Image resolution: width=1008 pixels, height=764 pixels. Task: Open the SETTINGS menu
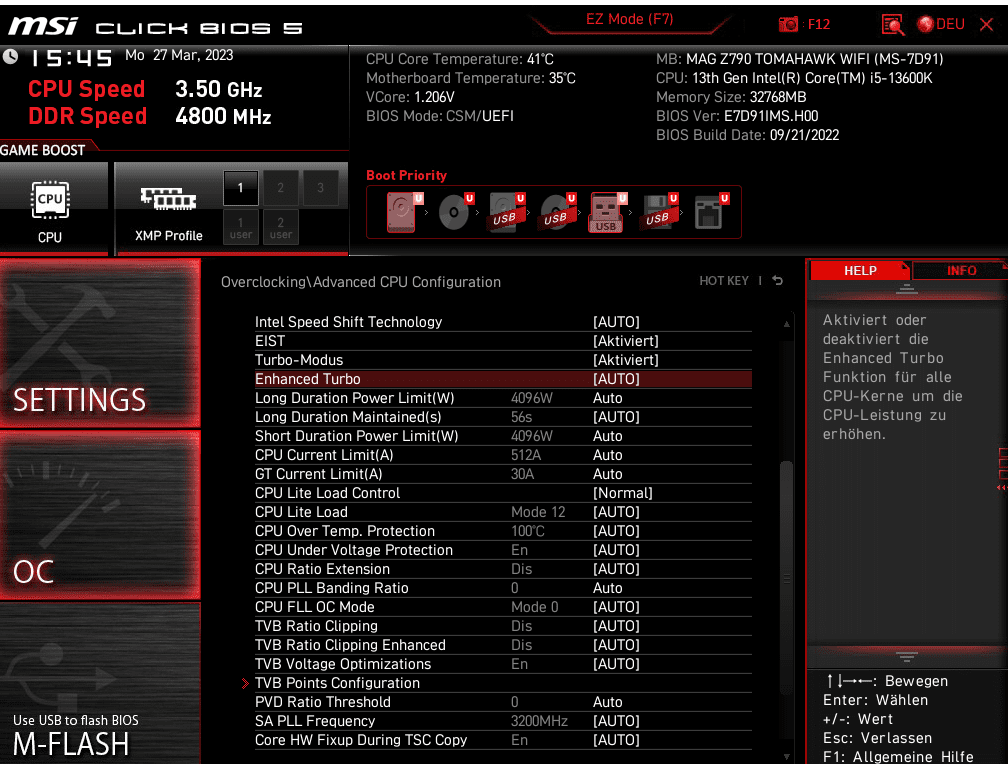100,343
